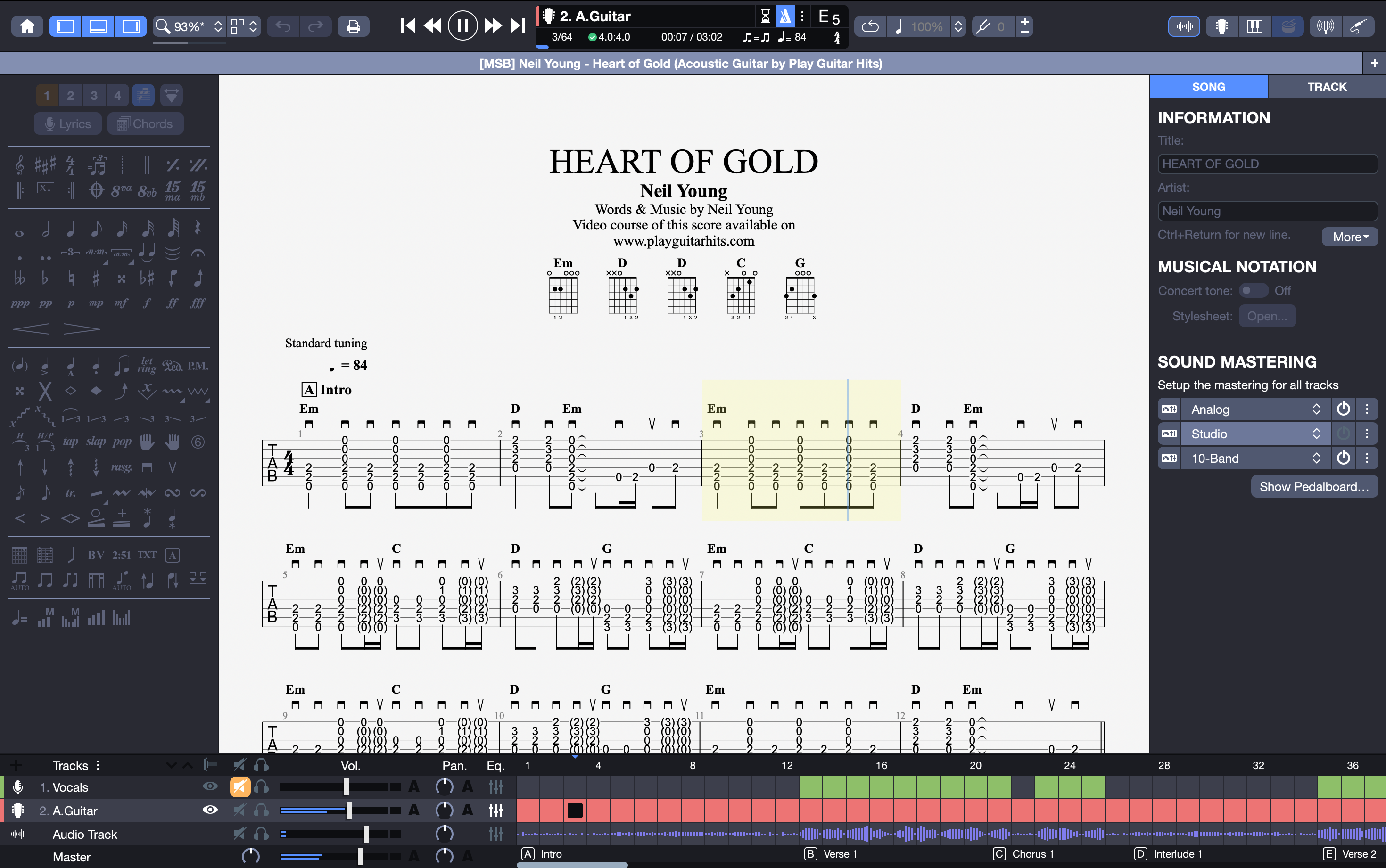Show the fretboard view
1386x868 pixels.
1222,26
